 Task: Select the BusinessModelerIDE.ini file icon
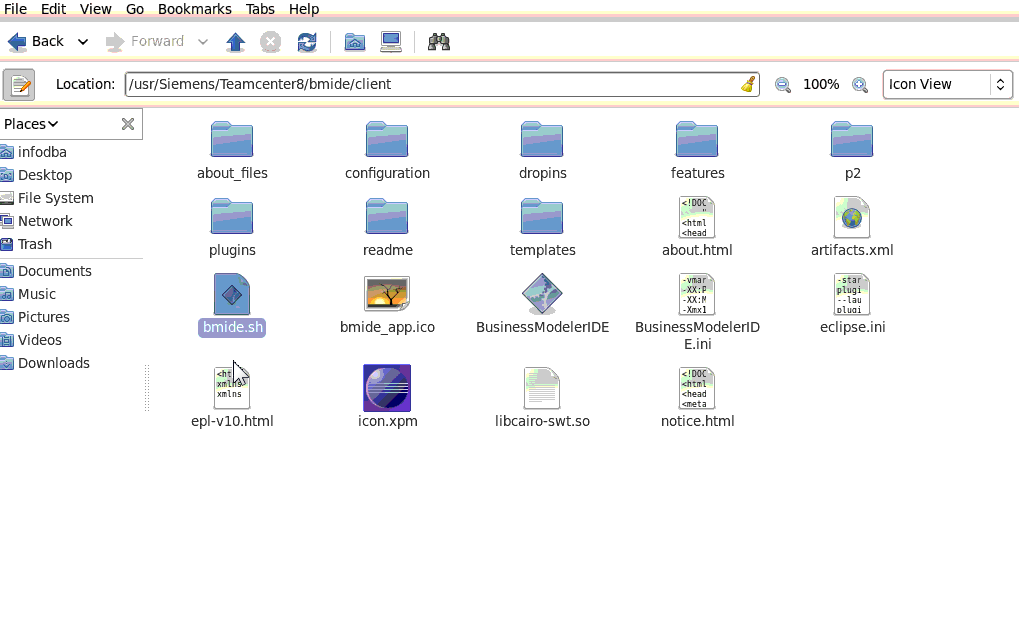697,294
